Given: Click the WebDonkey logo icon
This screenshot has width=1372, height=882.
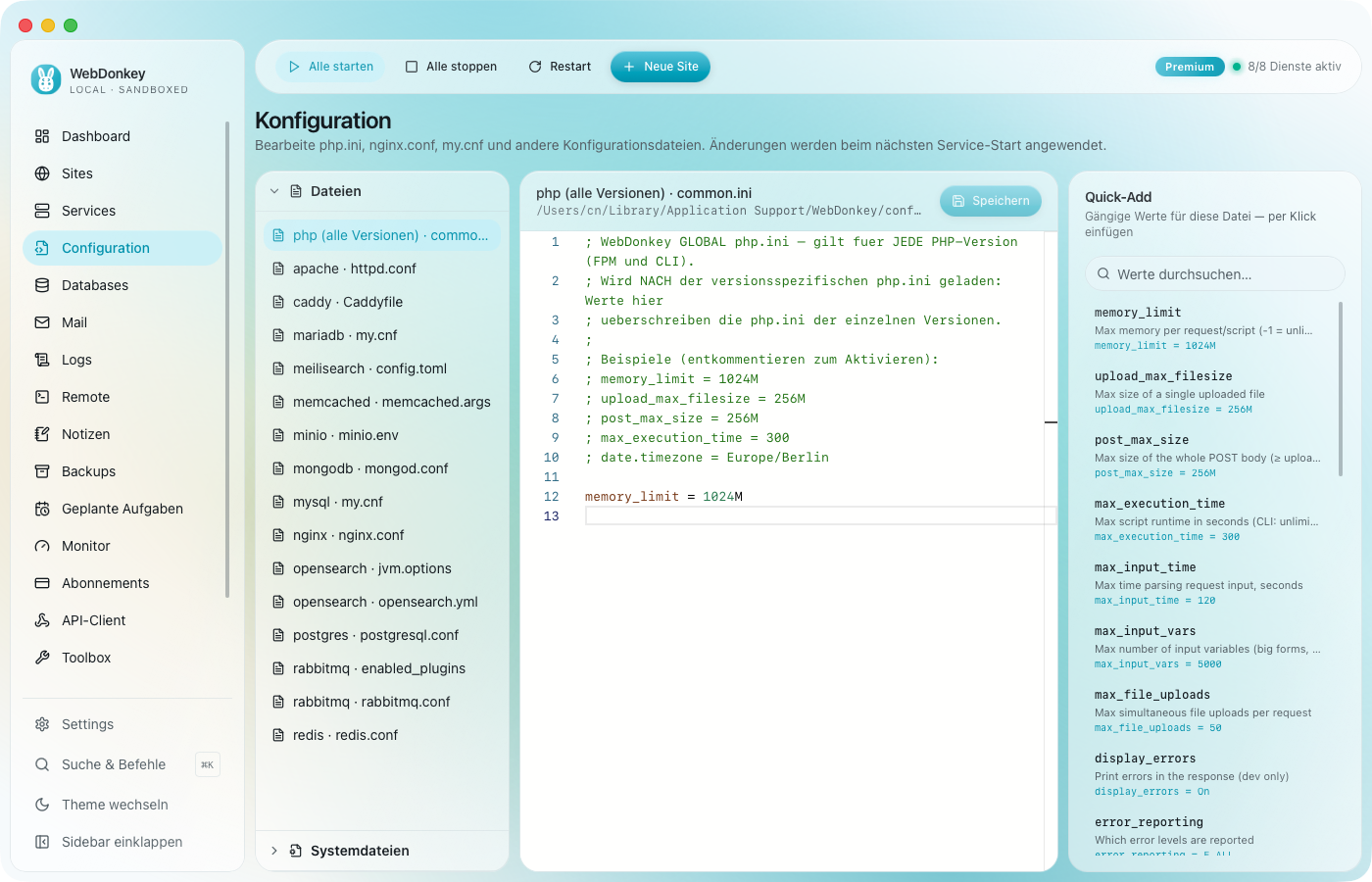Looking at the screenshot, I should tap(46, 79).
